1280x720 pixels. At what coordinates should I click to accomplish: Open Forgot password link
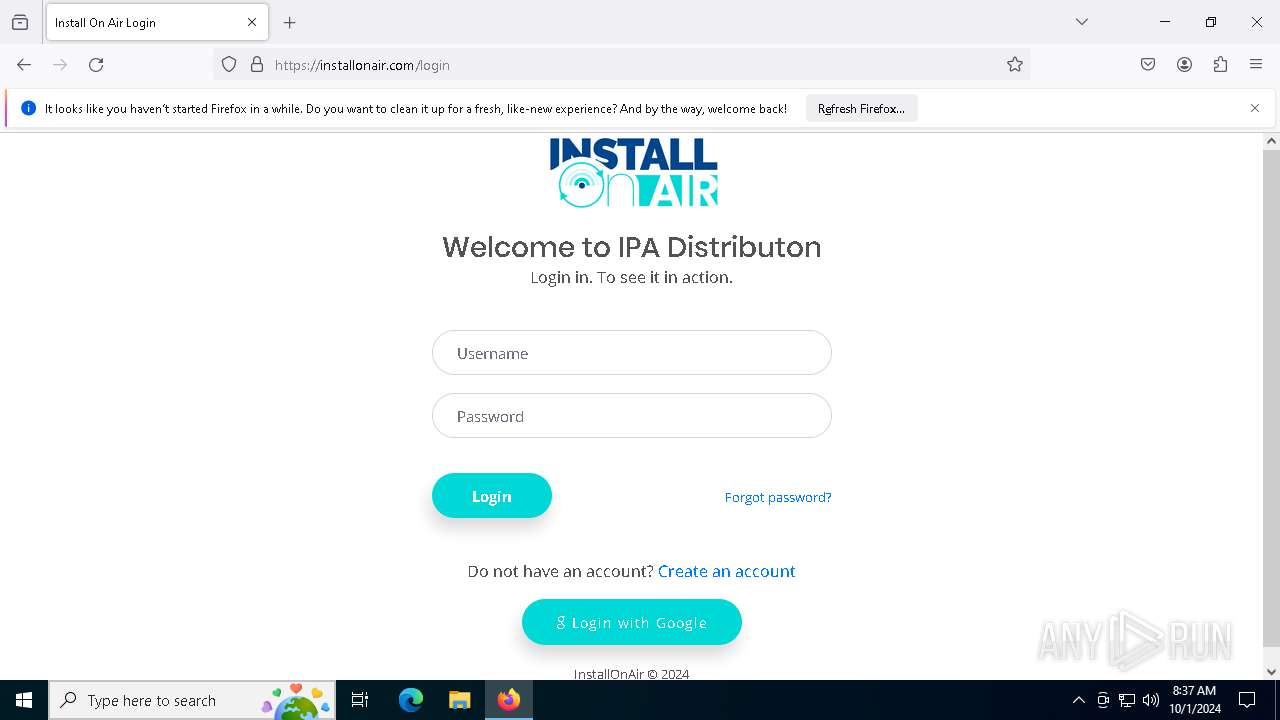[778, 497]
